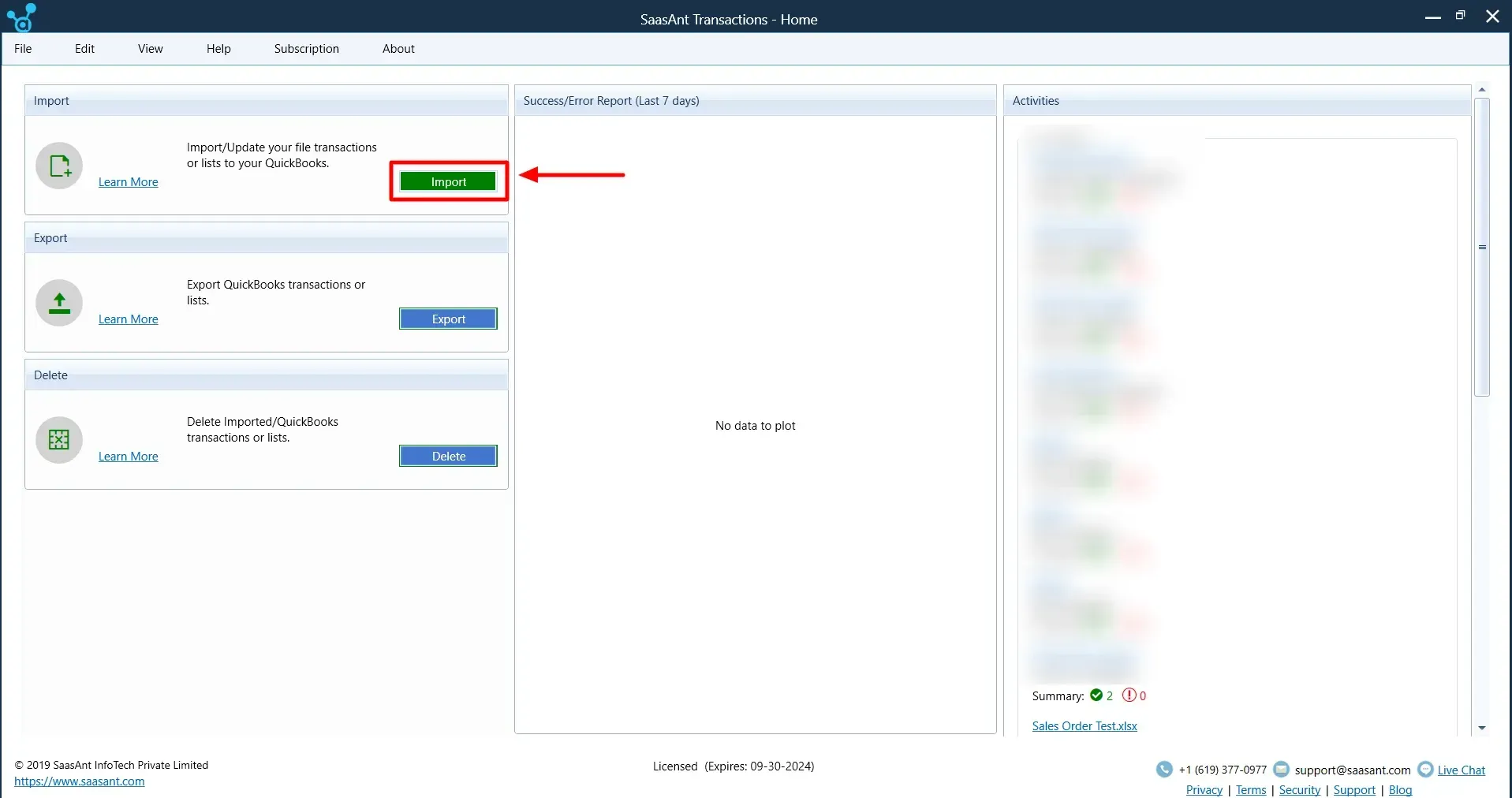Click the blue Export button

pyautogui.click(x=448, y=319)
